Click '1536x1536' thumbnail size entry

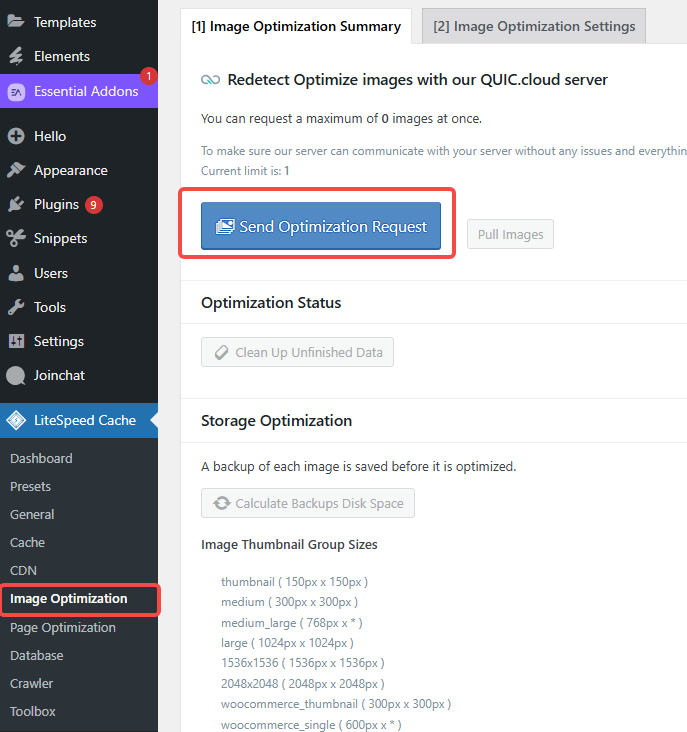302,663
